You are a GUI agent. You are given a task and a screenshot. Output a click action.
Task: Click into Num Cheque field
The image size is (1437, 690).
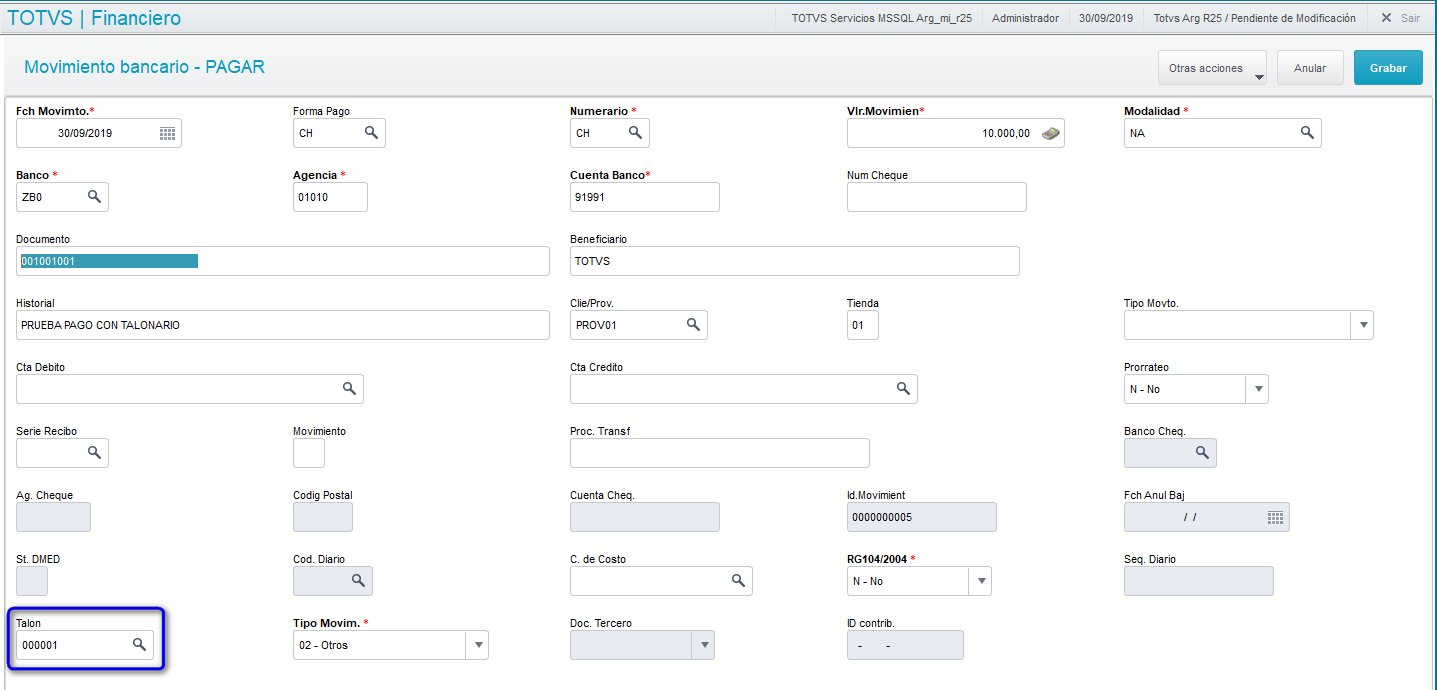pos(937,197)
